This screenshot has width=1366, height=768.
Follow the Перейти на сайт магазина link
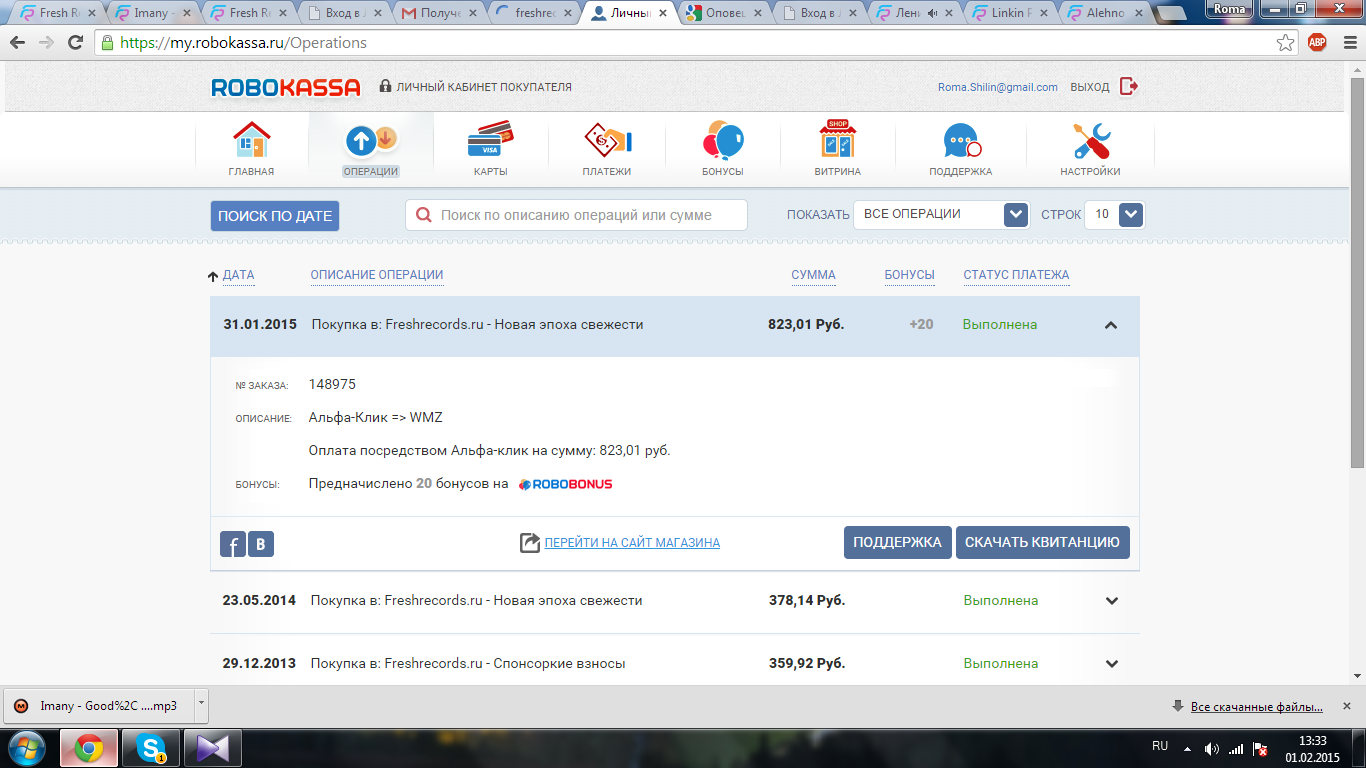pyautogui.click(x=632, y=543)
